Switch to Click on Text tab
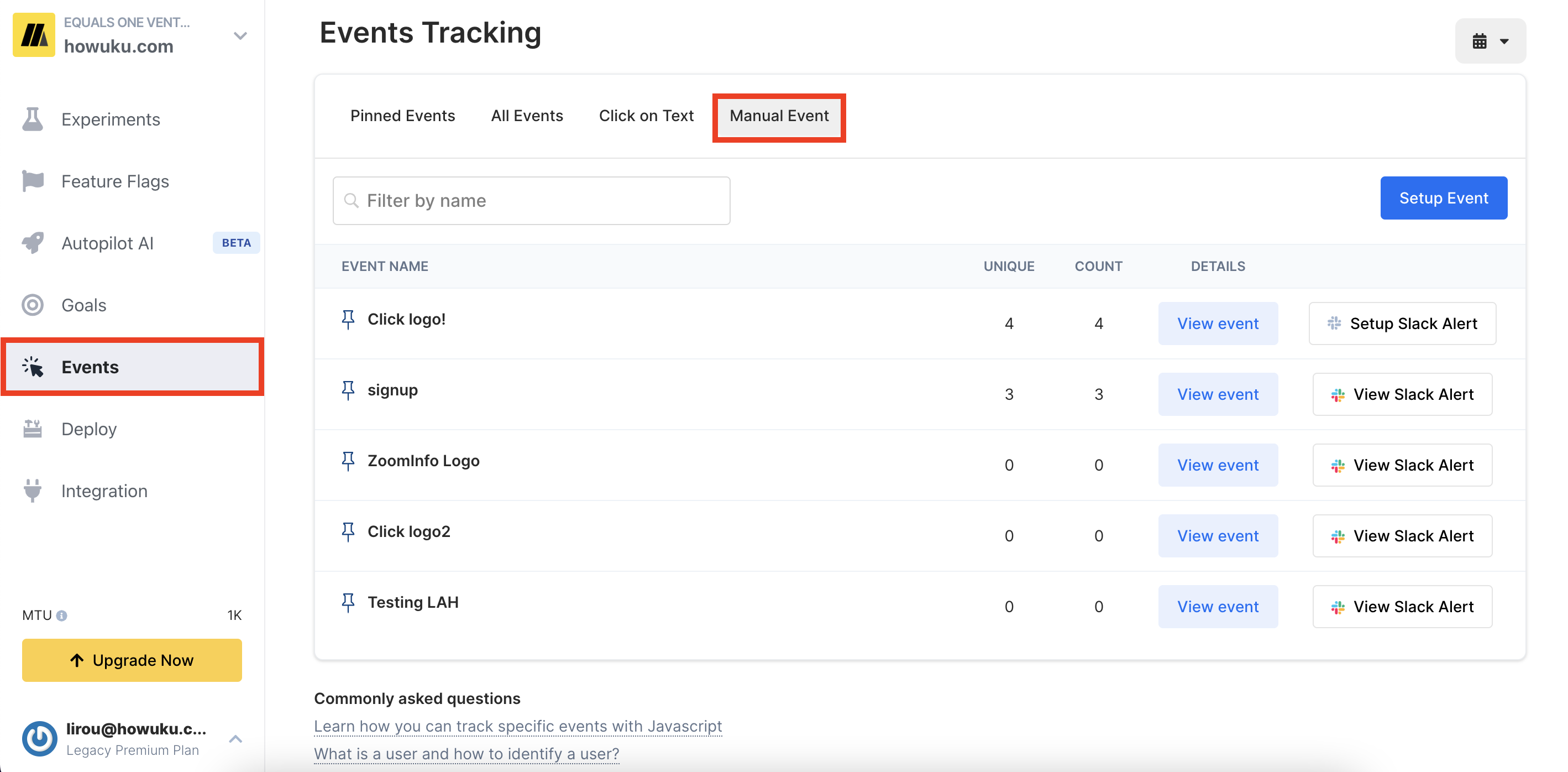1568x772 pixels. [x=646, y=116]
